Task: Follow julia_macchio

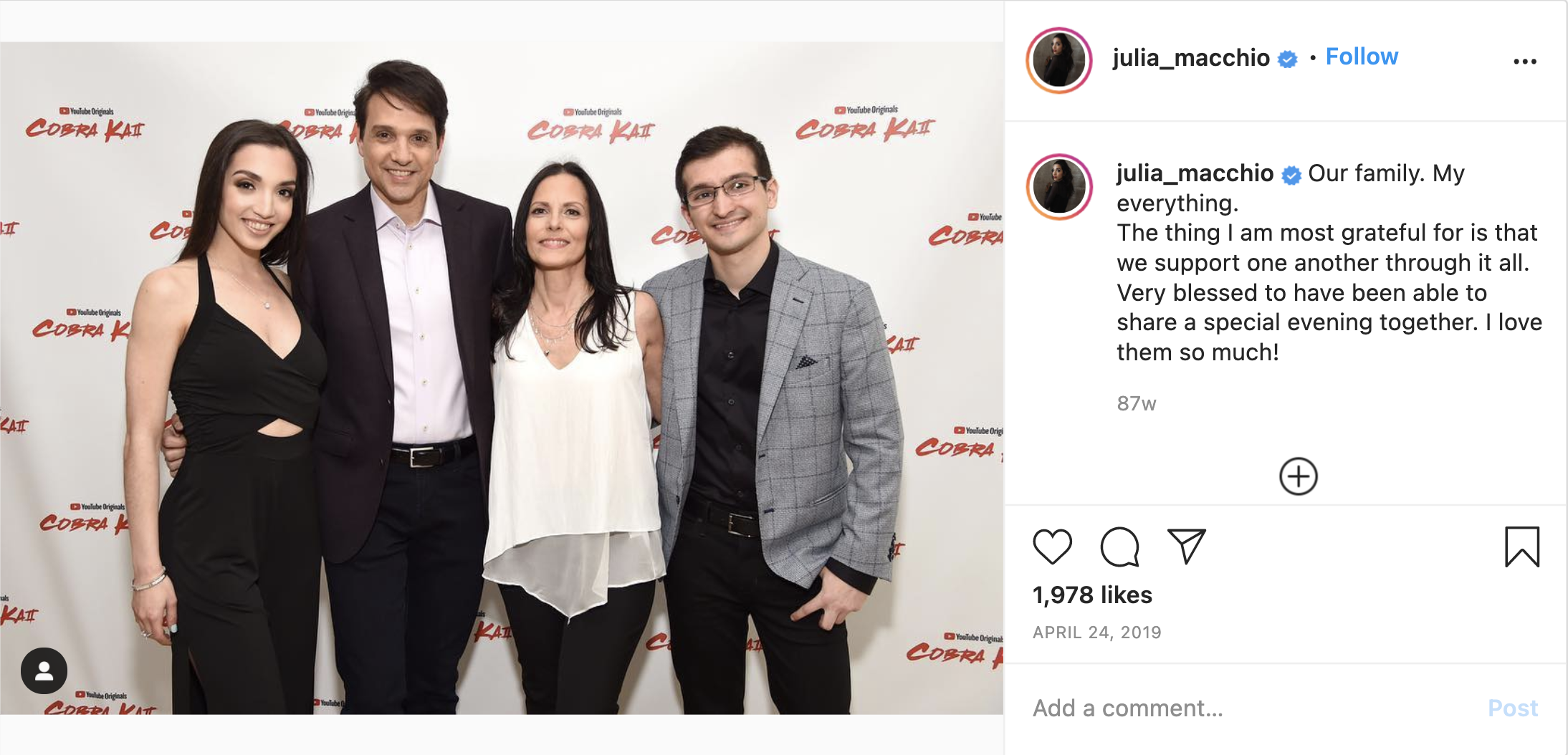Action: tap(1362, 57)
